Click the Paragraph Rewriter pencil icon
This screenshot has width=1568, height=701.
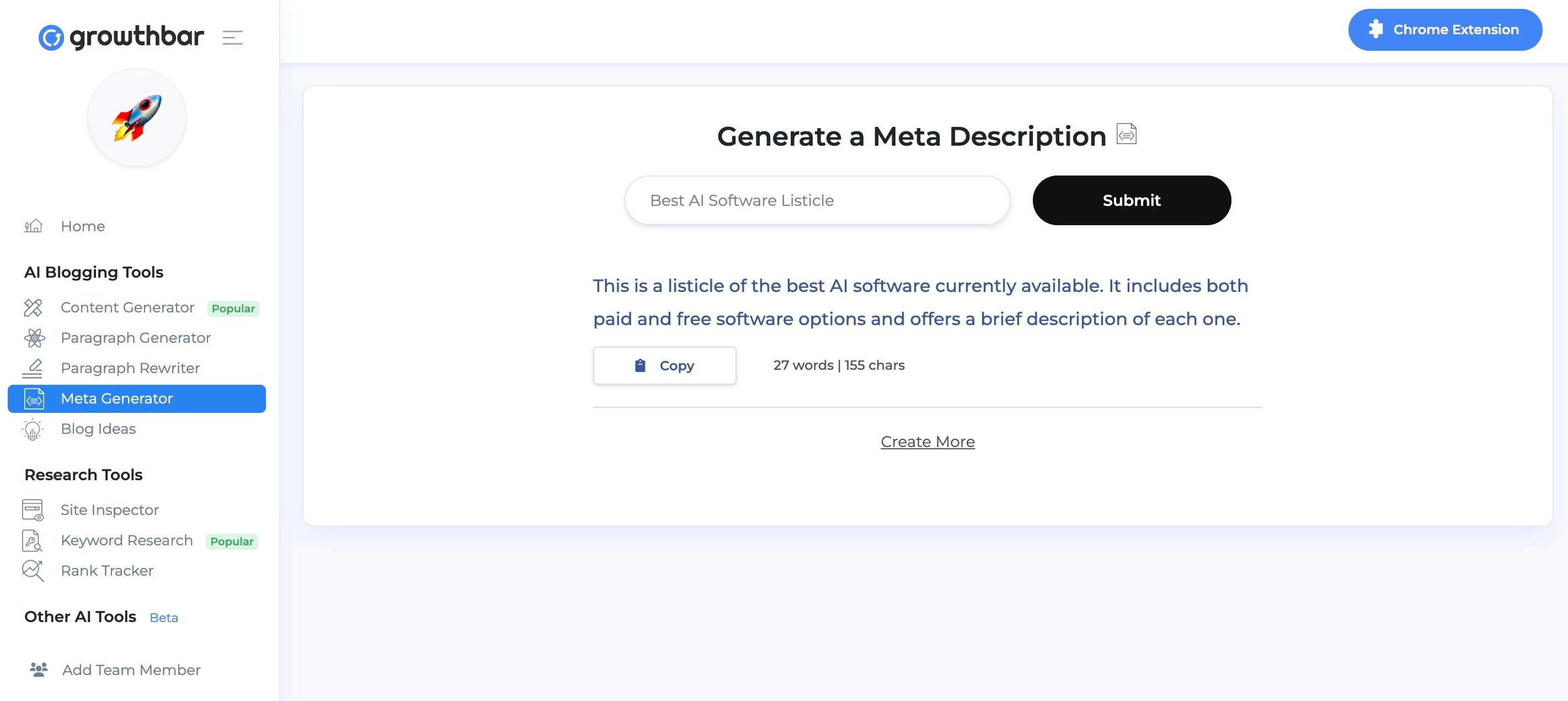pyautogui.click(x=33, y=368)
